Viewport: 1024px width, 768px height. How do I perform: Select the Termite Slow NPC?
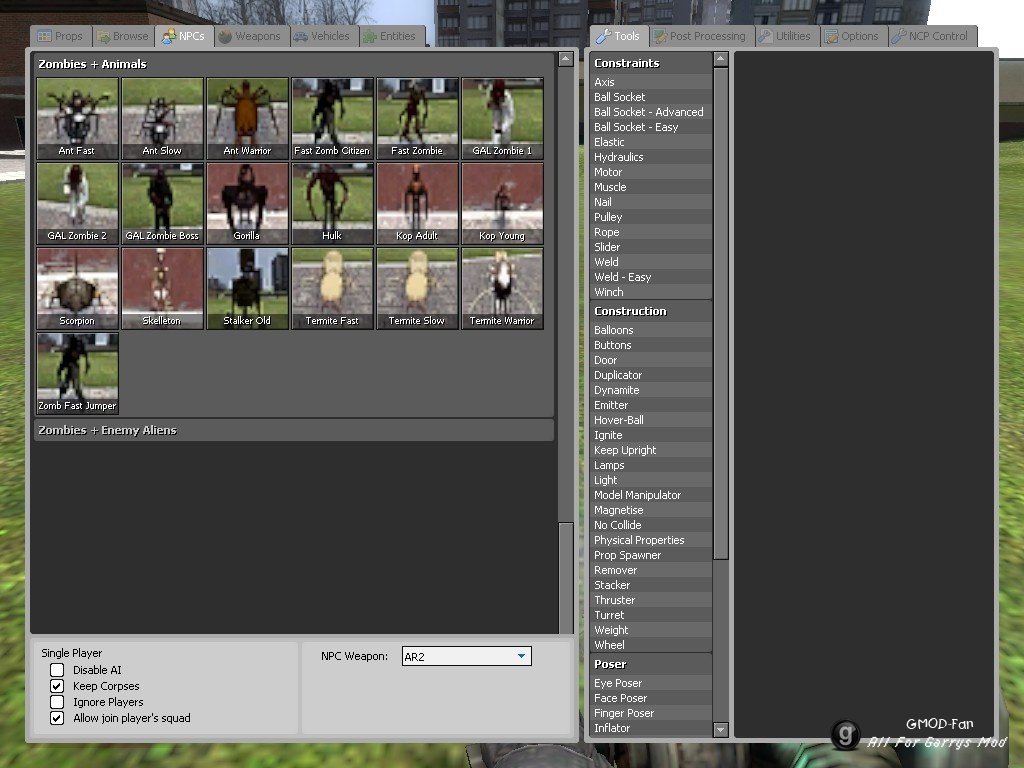click(417, 288)
